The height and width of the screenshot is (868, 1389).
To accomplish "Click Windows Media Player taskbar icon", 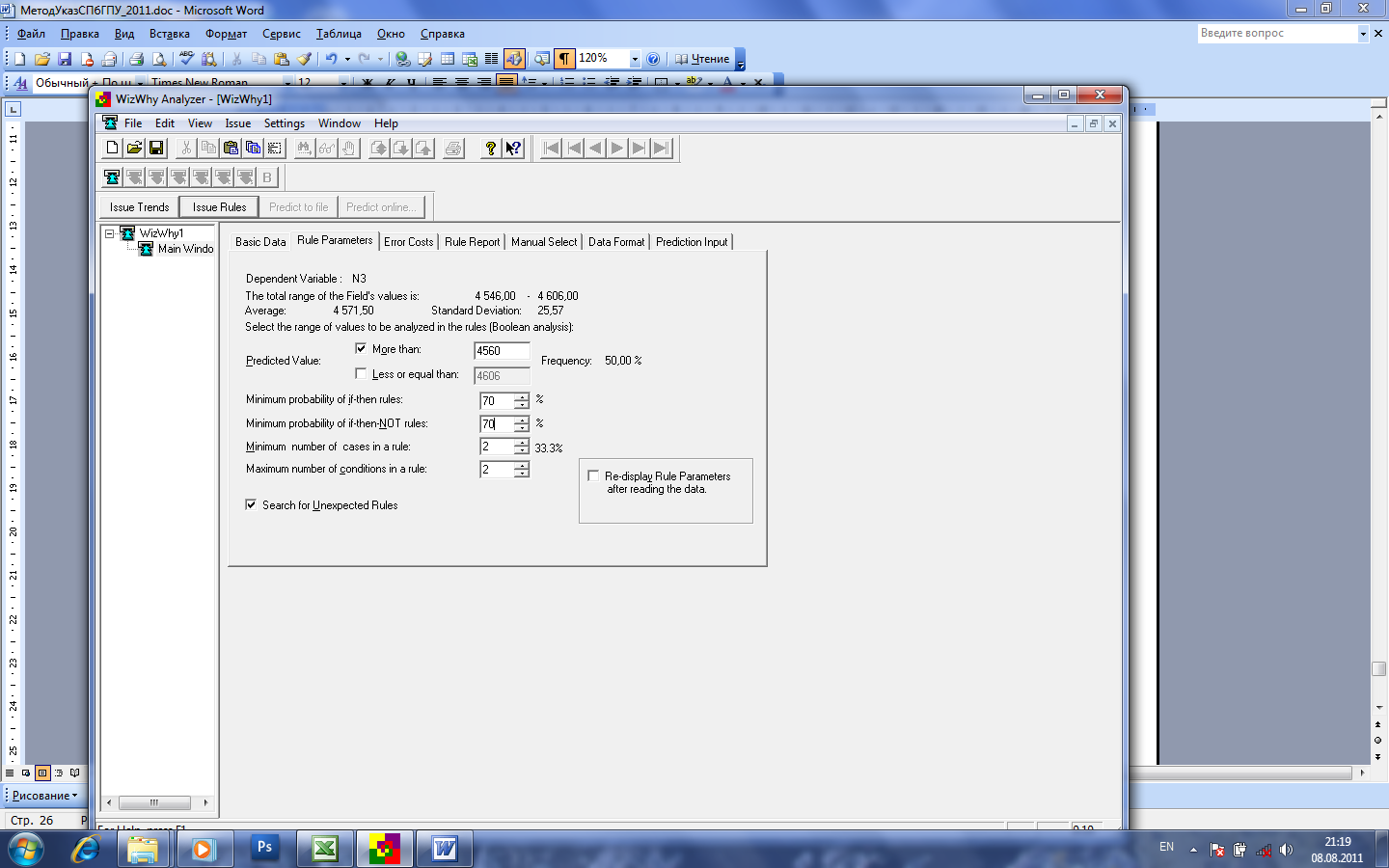I will pos(203,849).
